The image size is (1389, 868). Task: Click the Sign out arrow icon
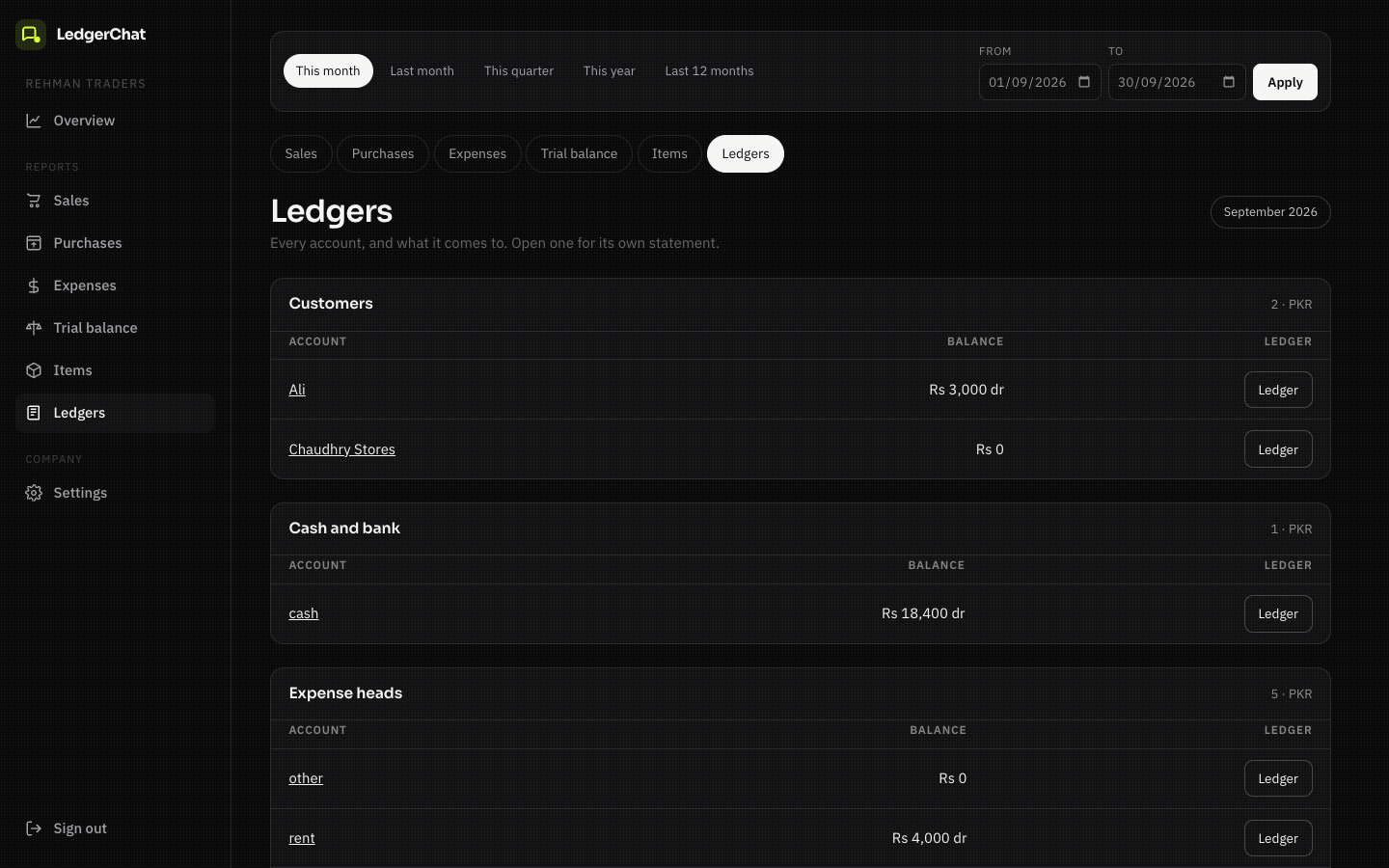coord(34,828)
